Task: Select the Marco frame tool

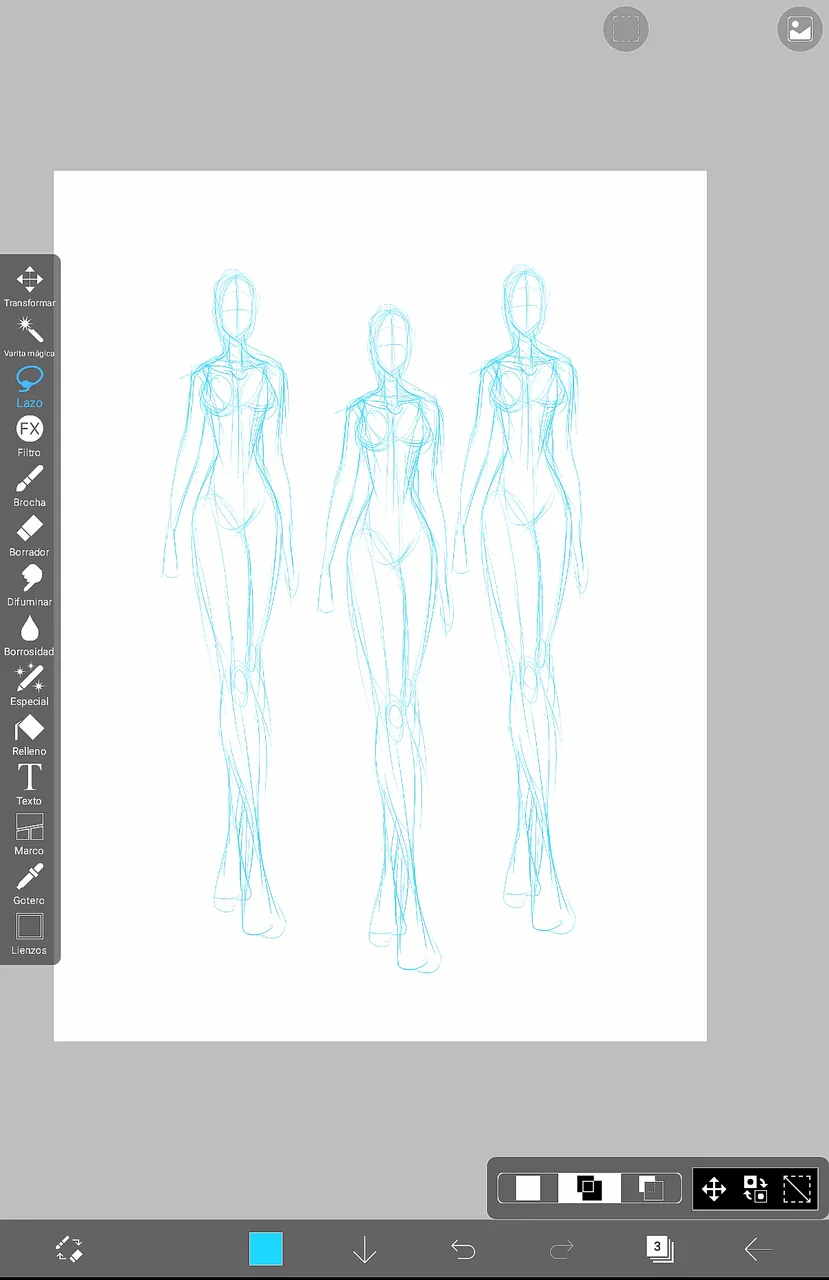Action: click(x=29, y=836)
